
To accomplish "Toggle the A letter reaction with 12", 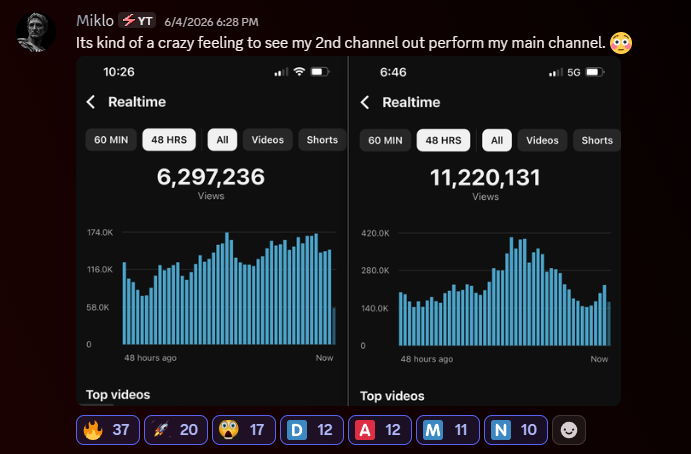I will point(380,430).
